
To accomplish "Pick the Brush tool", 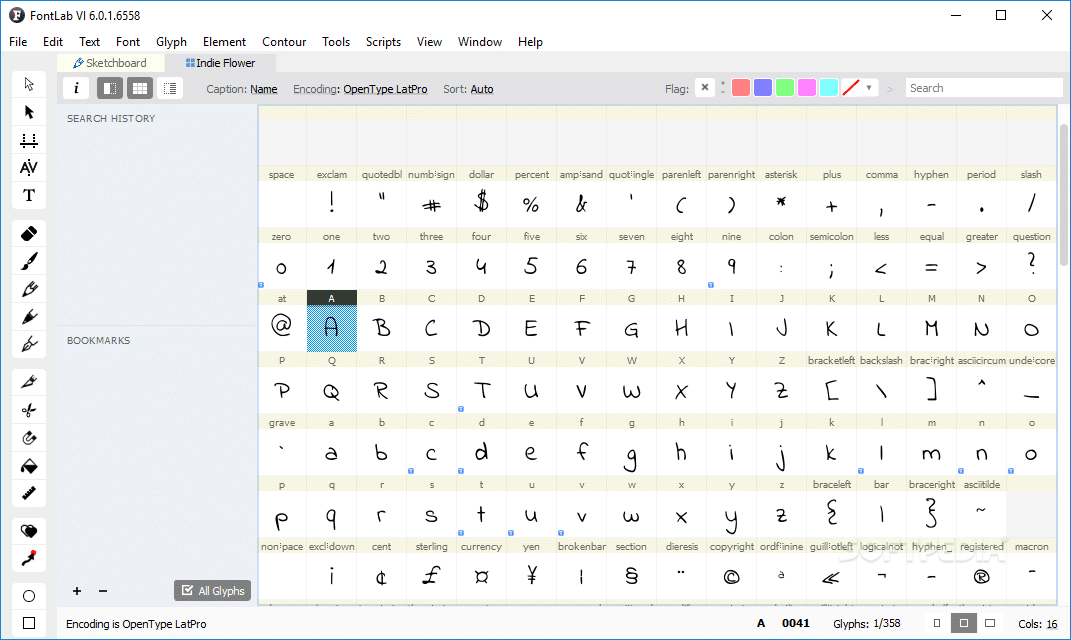I will [x=29, y=262].
